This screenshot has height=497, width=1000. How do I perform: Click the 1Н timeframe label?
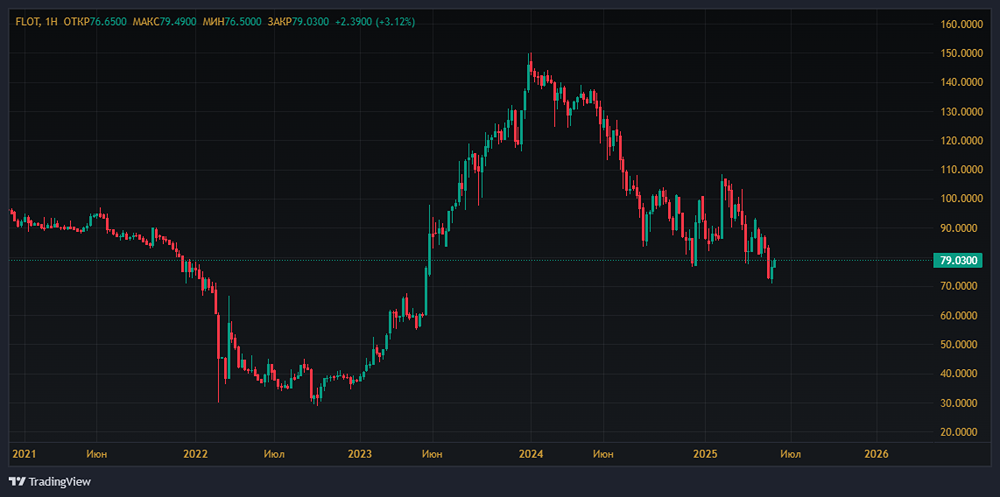[x=51, y=22]
